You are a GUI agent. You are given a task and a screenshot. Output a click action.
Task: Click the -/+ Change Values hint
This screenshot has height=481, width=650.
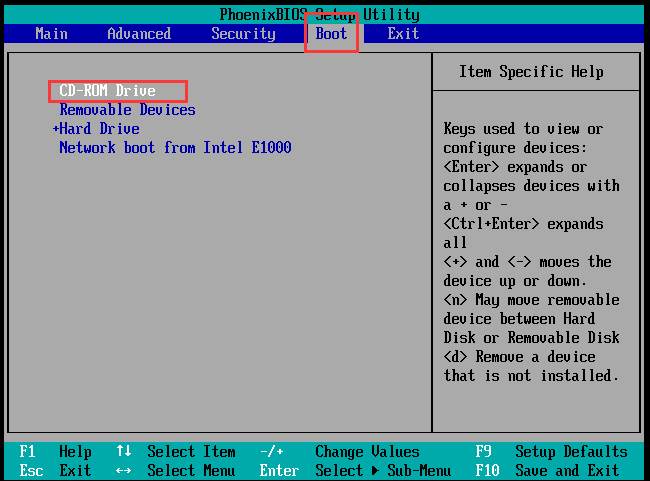click(340, 452)
